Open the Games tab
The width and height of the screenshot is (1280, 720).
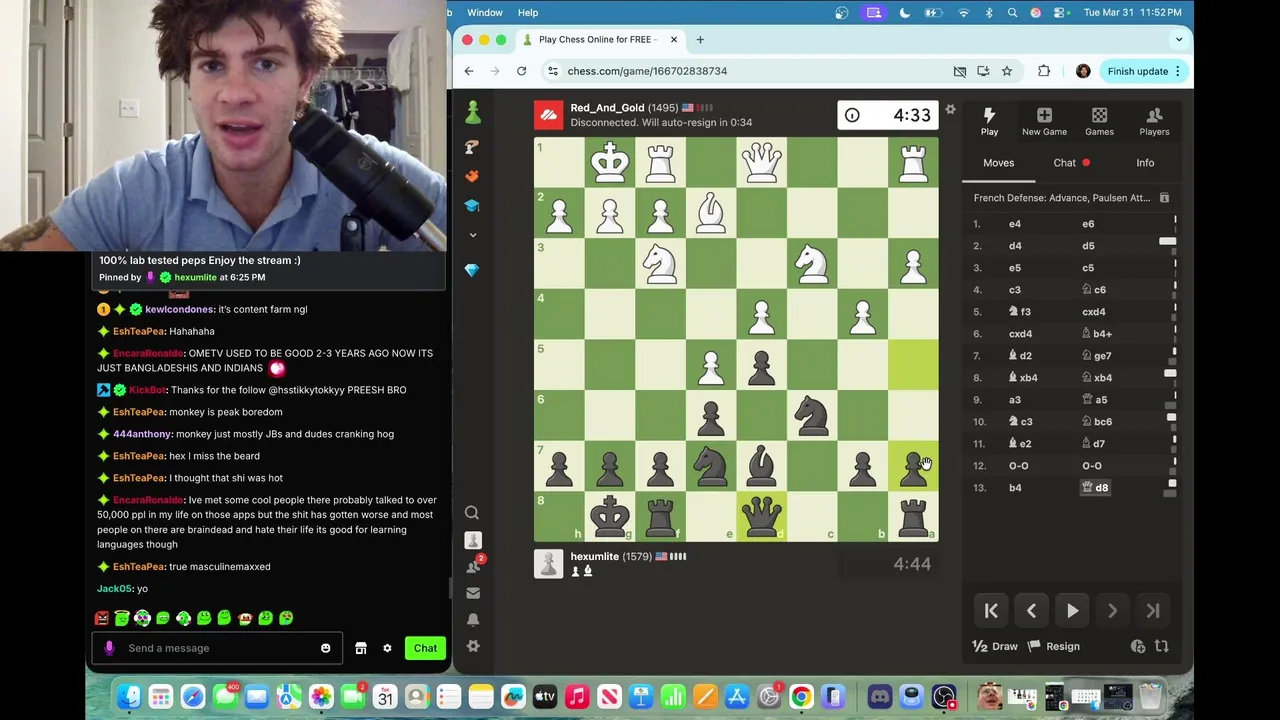click(x=1099, y=122)
